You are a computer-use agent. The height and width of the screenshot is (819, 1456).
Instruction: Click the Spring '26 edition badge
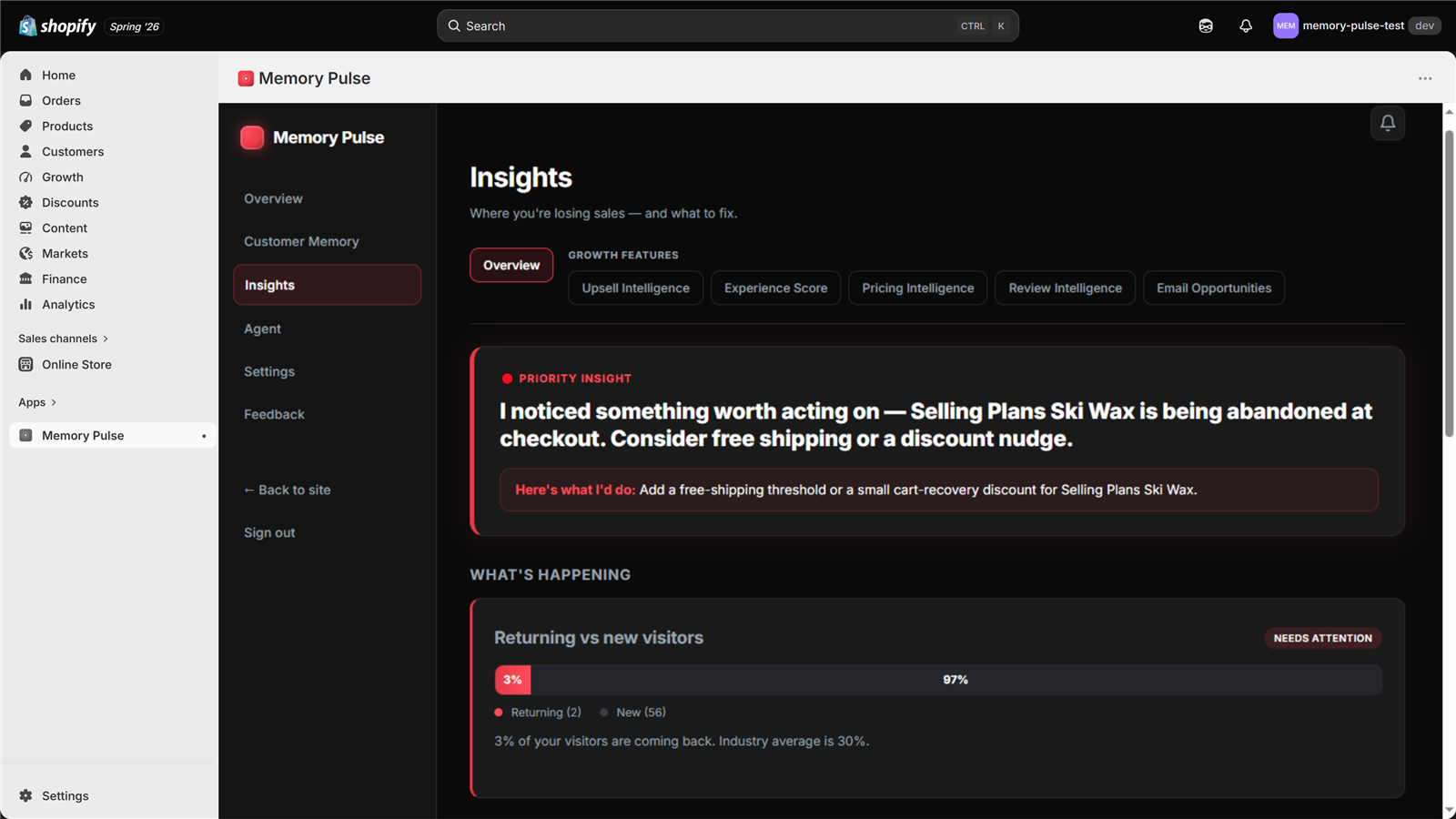[x=135, y=26]
